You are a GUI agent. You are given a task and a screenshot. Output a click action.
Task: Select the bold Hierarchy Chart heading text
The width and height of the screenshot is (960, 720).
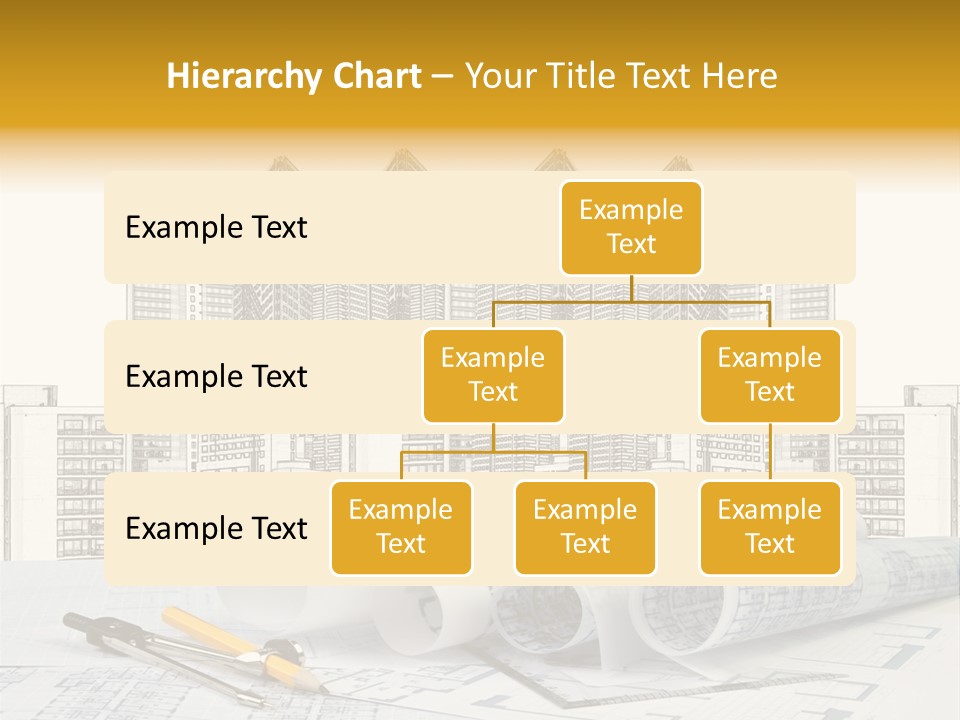pos(293,74)
